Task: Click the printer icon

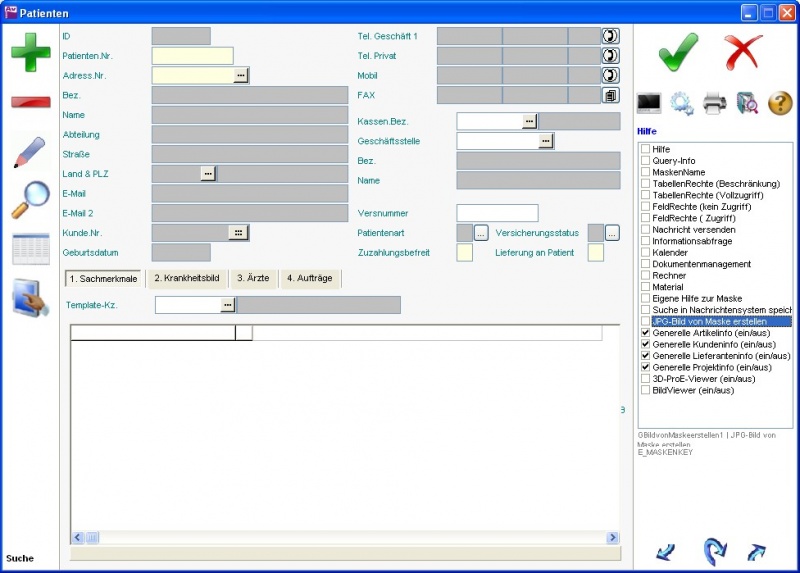Action: point(714,102)
